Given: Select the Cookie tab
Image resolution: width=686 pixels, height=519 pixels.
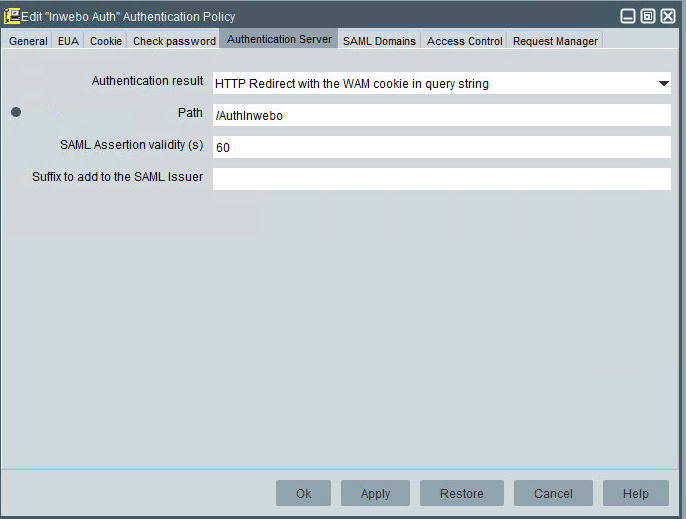Looking at the screenshot, I should [x=106, y=41].
